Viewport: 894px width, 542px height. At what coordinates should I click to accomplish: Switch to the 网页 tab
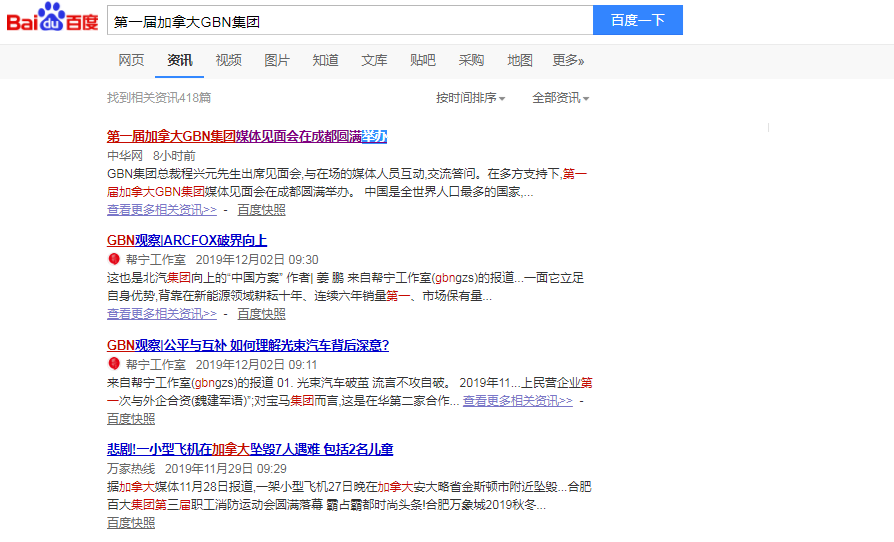click(131, 61)
